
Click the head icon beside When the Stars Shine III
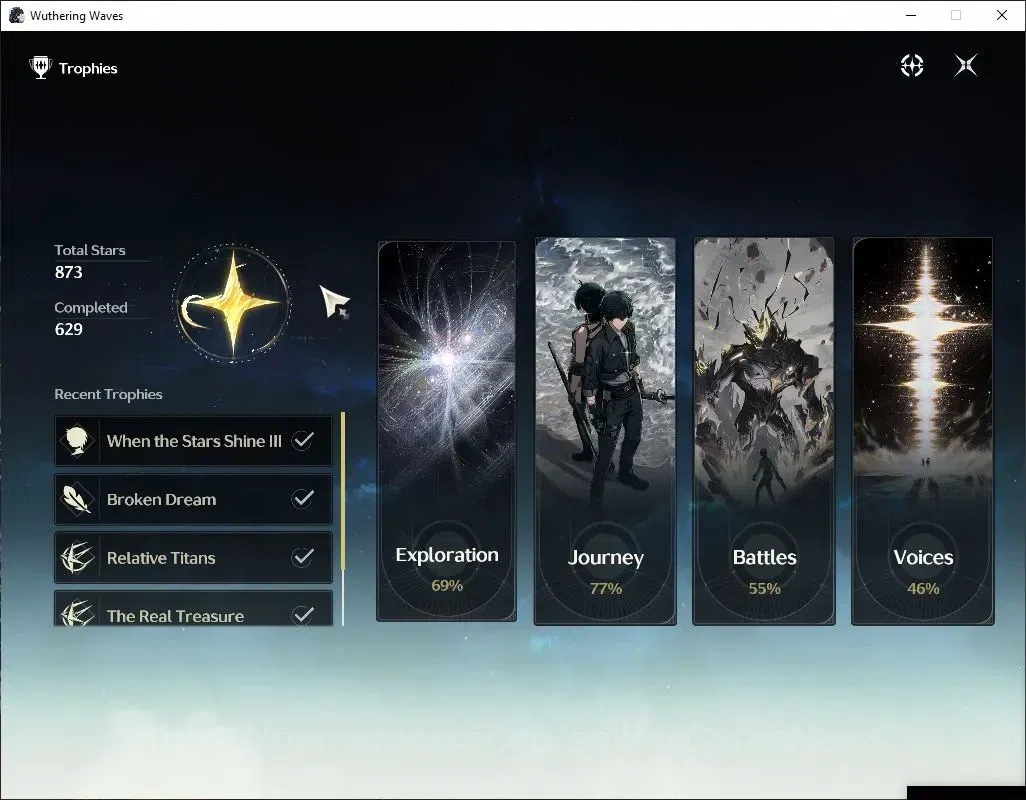tap(77, 440)
